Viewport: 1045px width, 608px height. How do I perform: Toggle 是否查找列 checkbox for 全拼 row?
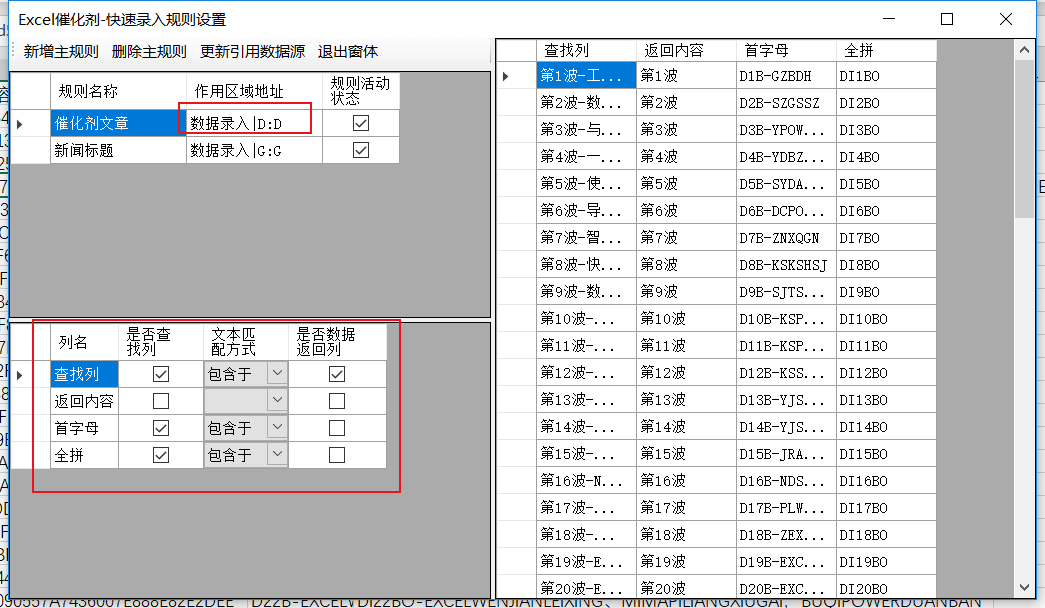161,455
